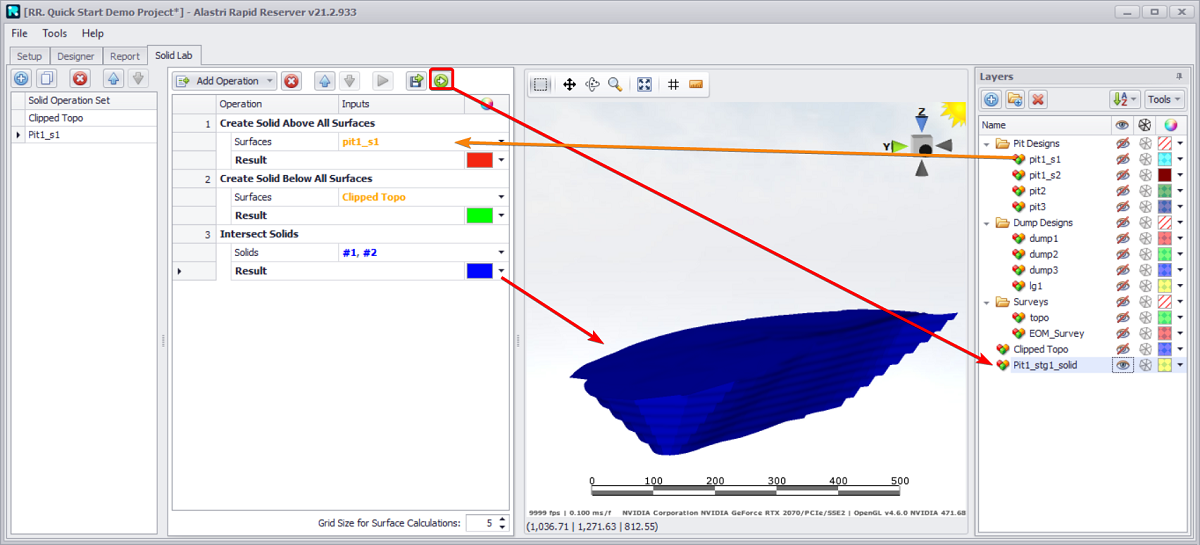Click the Grid Size input field
1200x545 pixels.
point(480,523)
